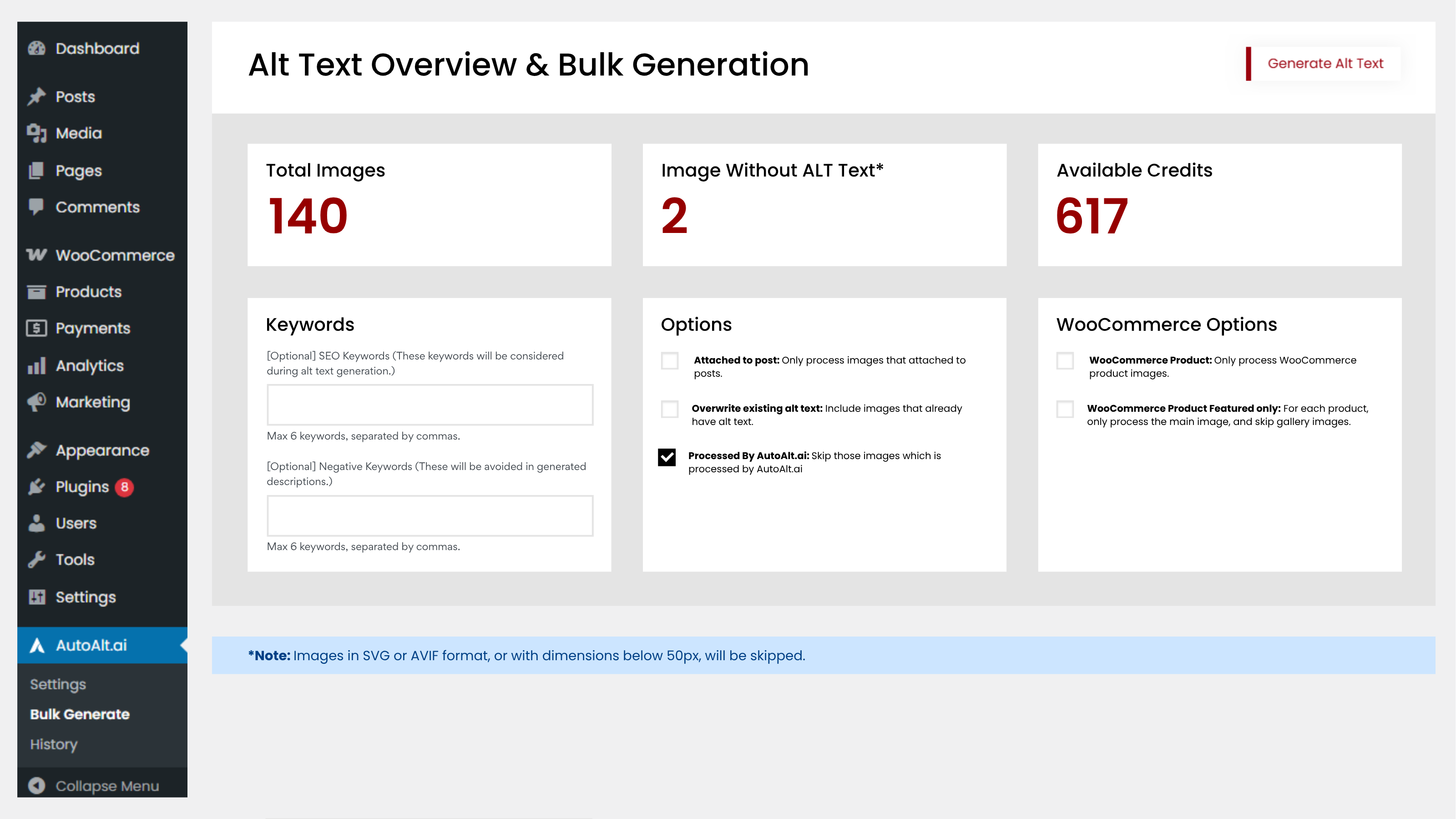This screenshot has height=819, width=1456.
Task: Open the History submenu item
Action: tap(54, 744)
